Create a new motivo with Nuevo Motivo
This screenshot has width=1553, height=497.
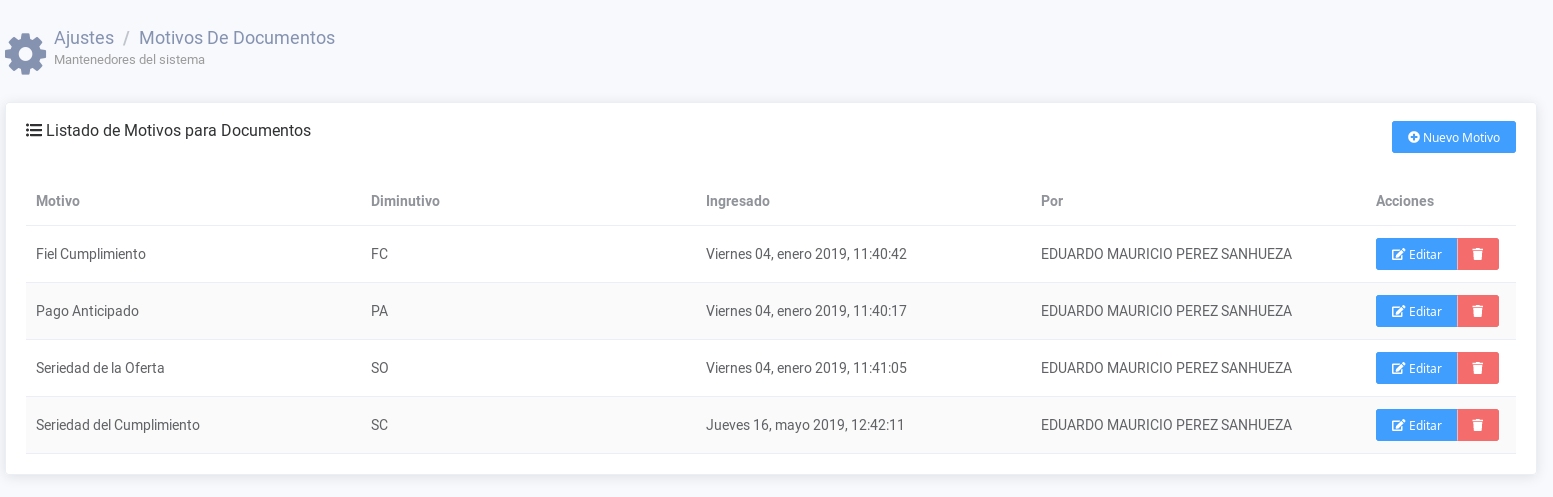(1453, 137)
